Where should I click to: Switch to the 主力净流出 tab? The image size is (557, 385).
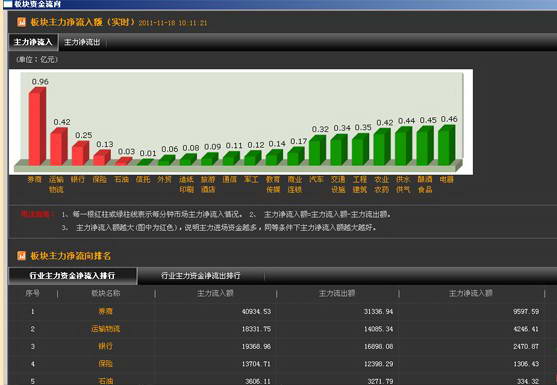pos(82,42)
